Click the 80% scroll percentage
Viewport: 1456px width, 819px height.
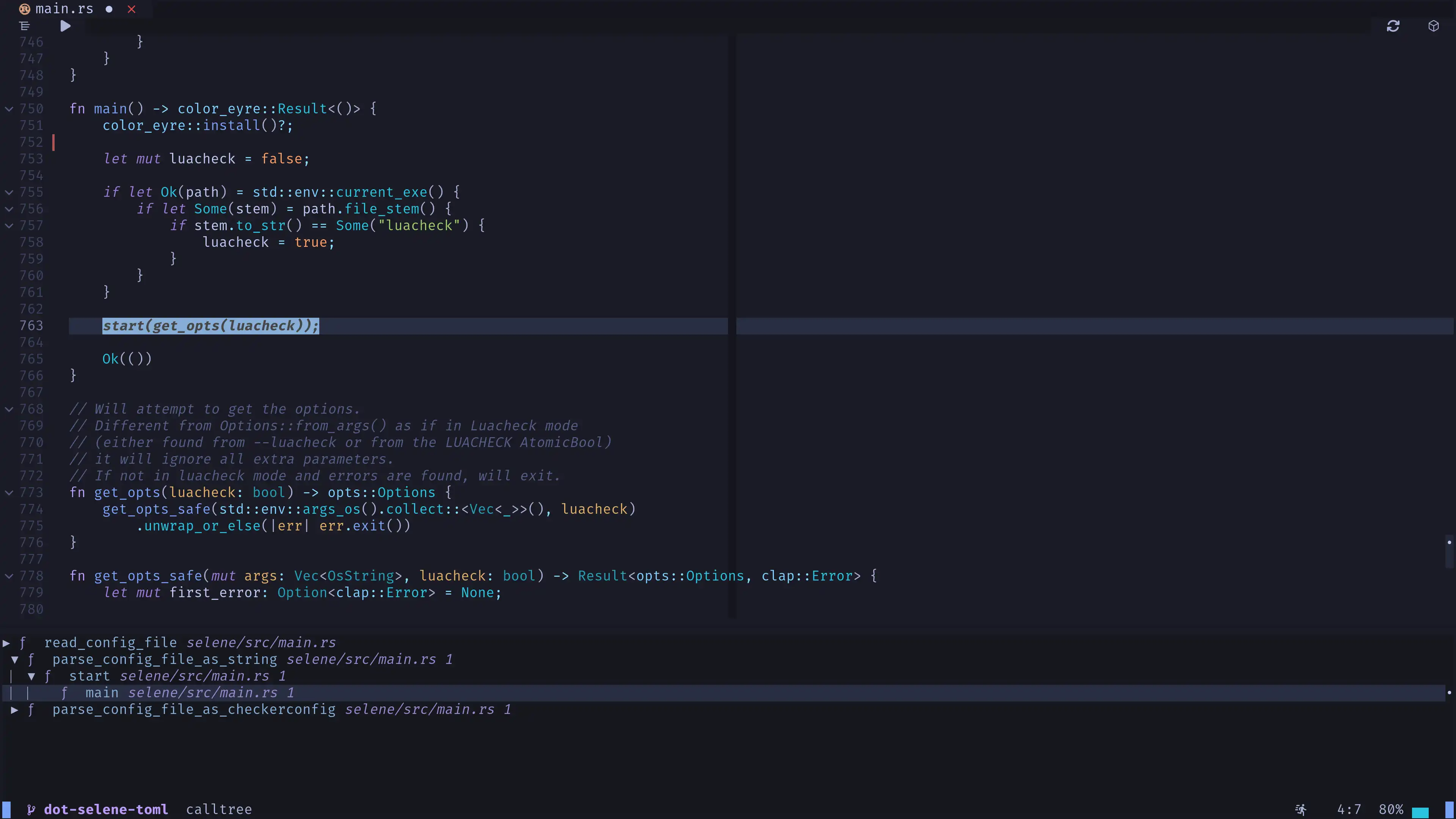point(1391,810)
